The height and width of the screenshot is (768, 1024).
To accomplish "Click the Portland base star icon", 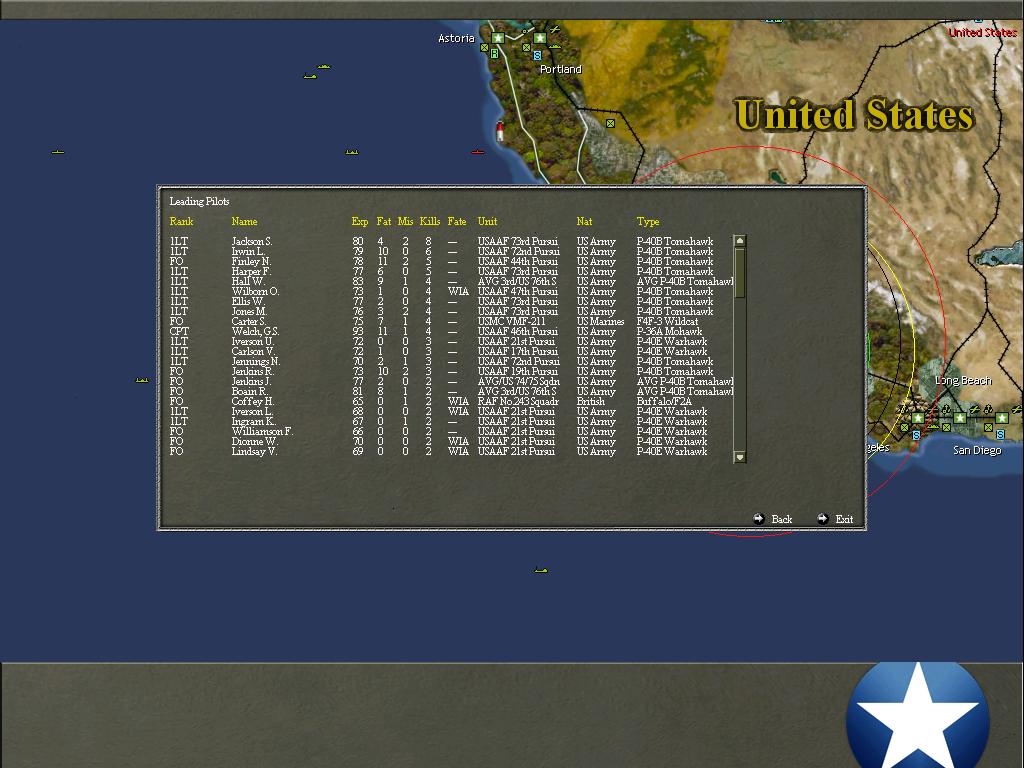I will click(540, 38).
